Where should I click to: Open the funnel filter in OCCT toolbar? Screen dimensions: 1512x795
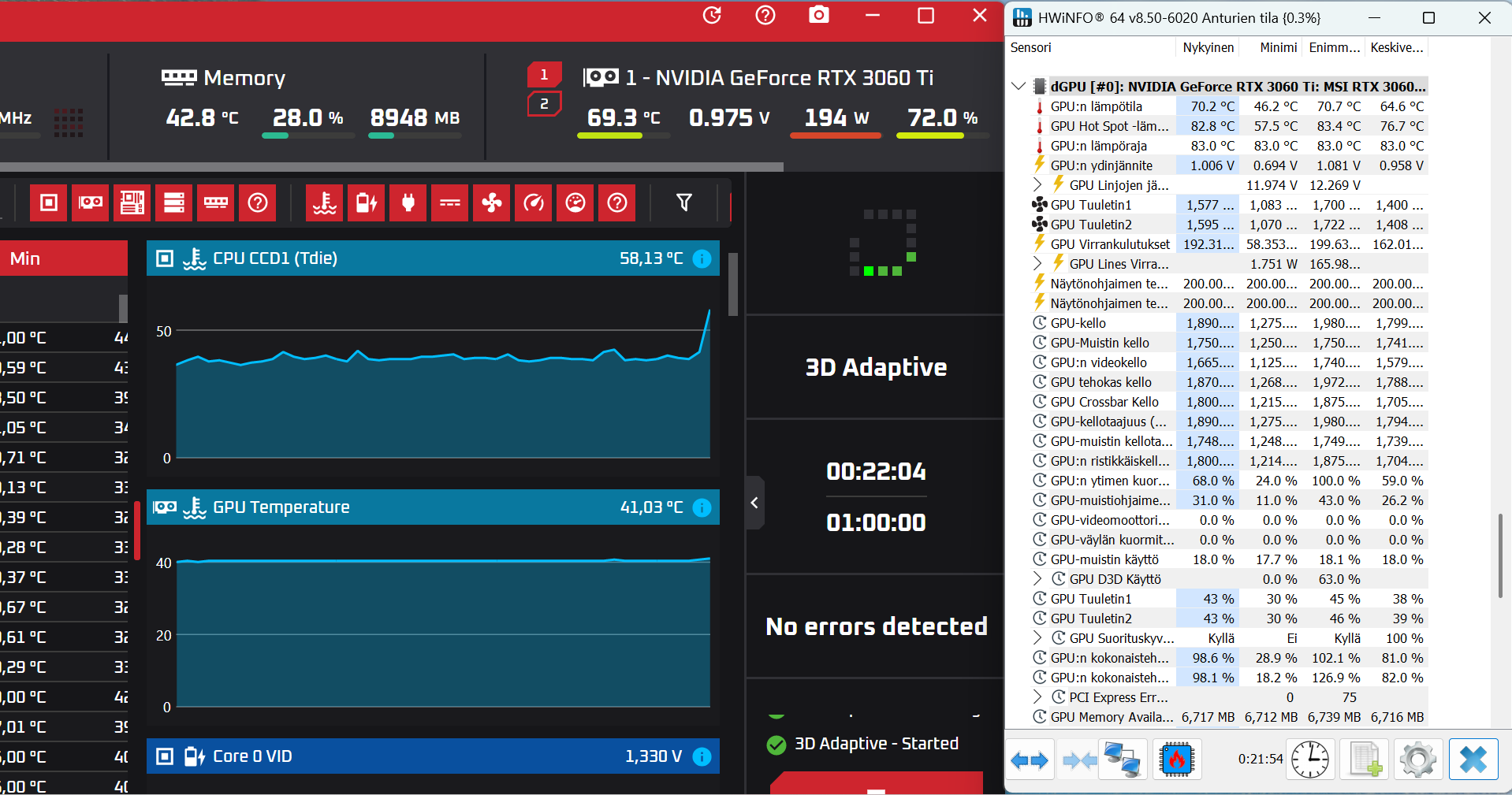[x=684, y=203]
